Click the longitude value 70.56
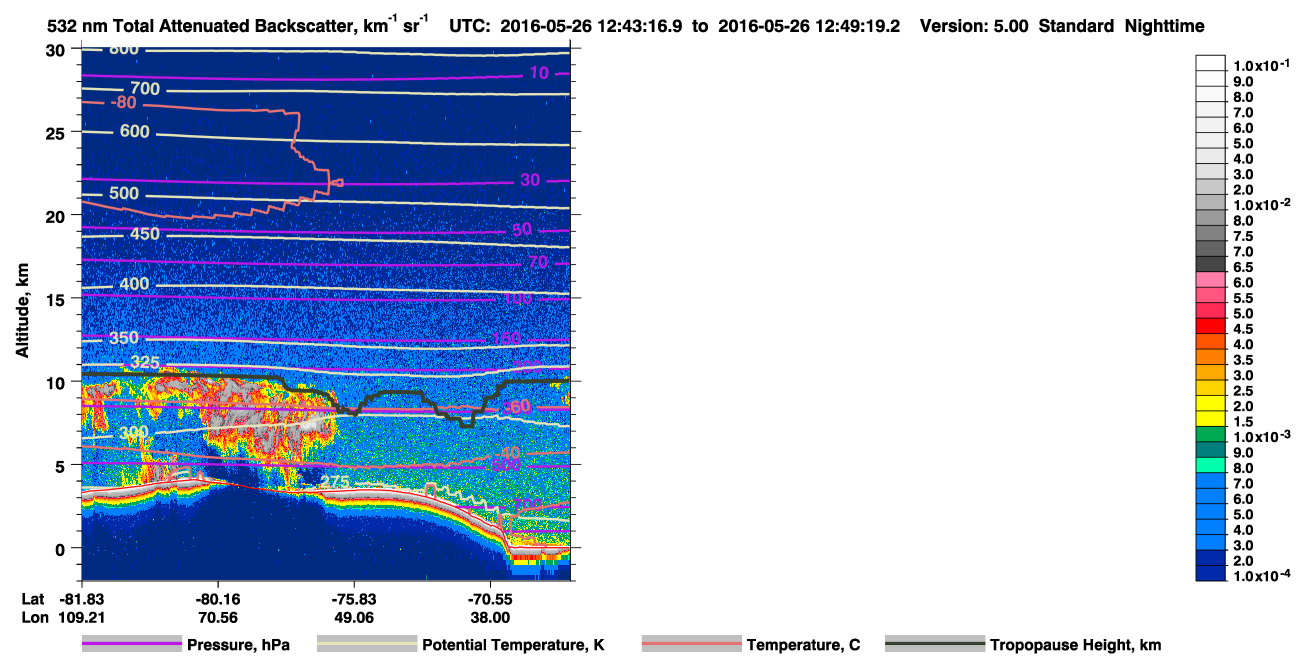 click(218, 618)
